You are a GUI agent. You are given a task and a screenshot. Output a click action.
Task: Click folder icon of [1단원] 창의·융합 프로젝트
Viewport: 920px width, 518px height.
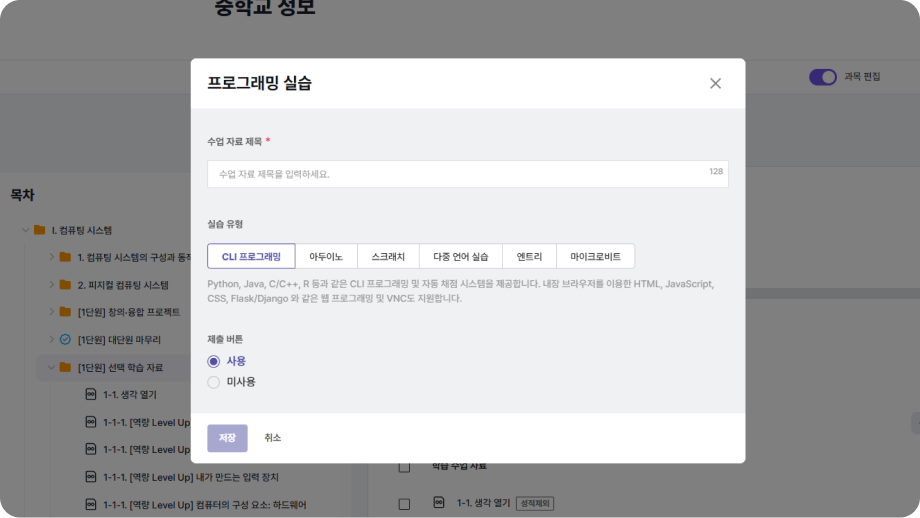coord(65,312)
